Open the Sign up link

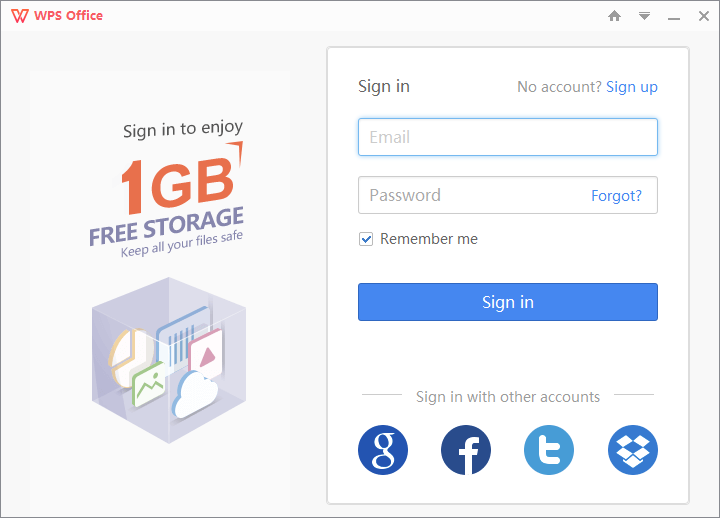click(x=632, y=87)
